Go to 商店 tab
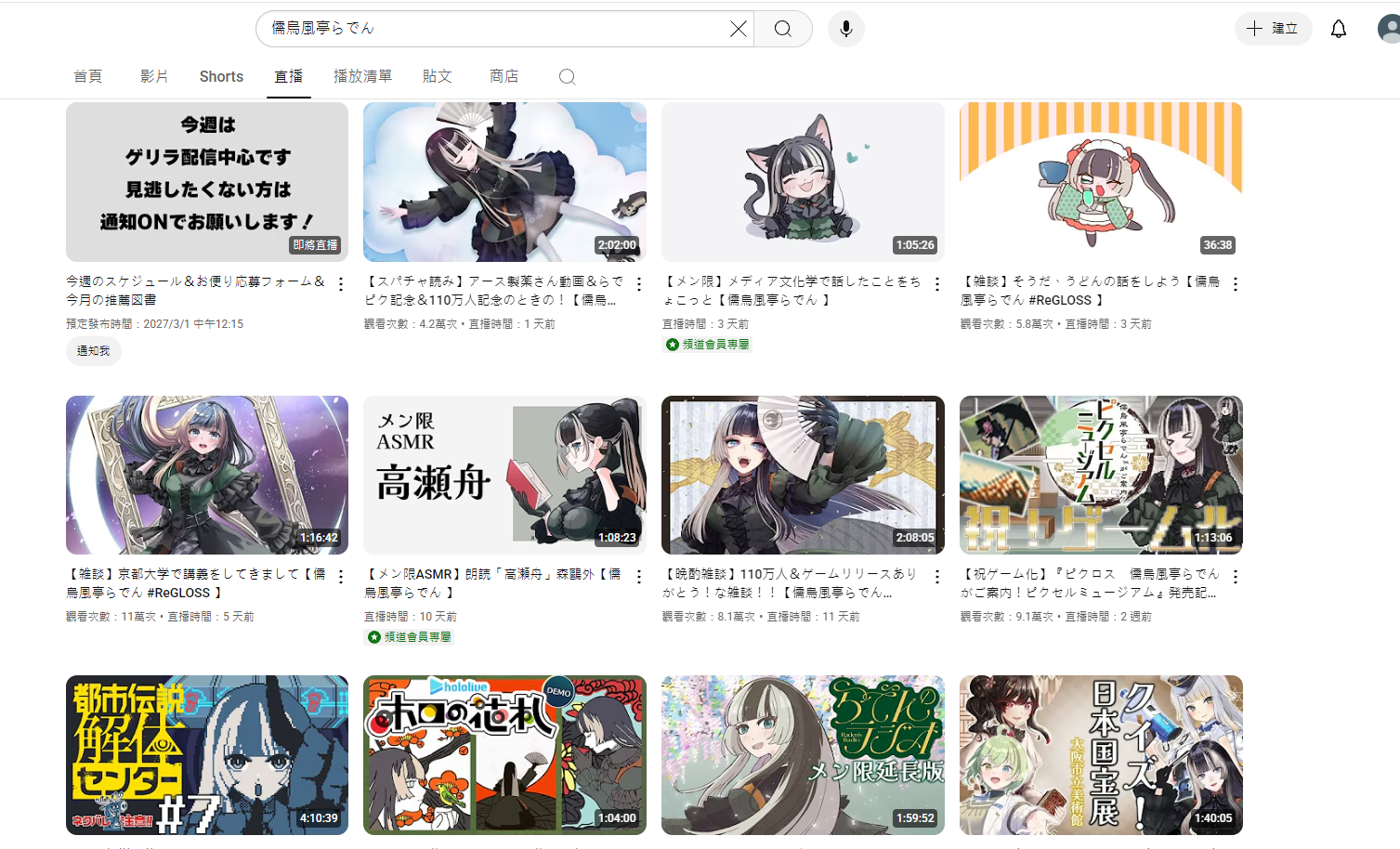The image size is (1400, 849). pyautogui.click(x=504, y=77)
